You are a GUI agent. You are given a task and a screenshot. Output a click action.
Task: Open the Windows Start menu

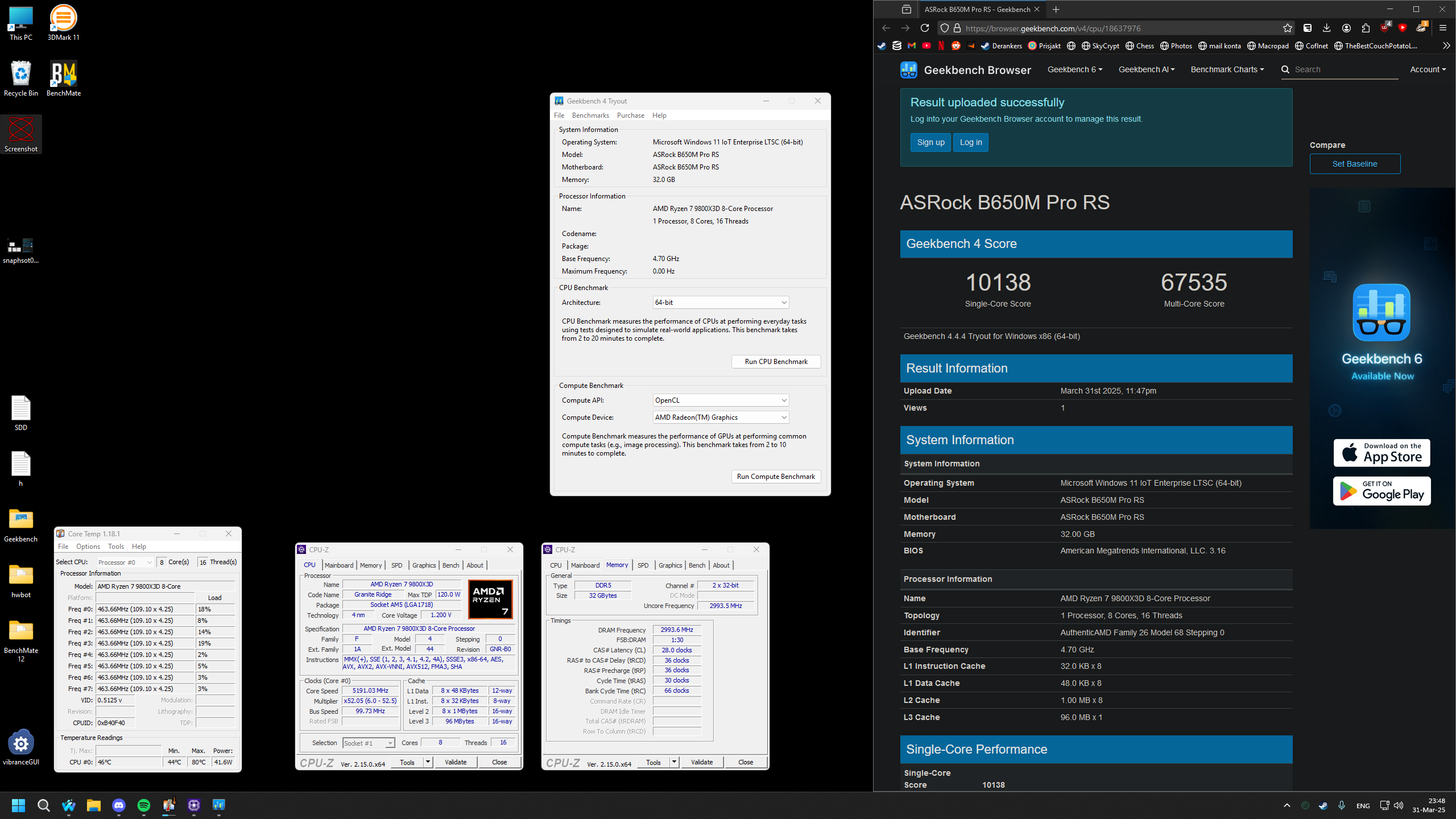click(x=18, y=805)
